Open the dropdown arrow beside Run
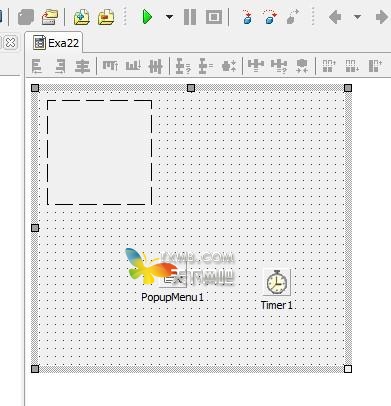391x406 pixels. [x=169, y=17]
